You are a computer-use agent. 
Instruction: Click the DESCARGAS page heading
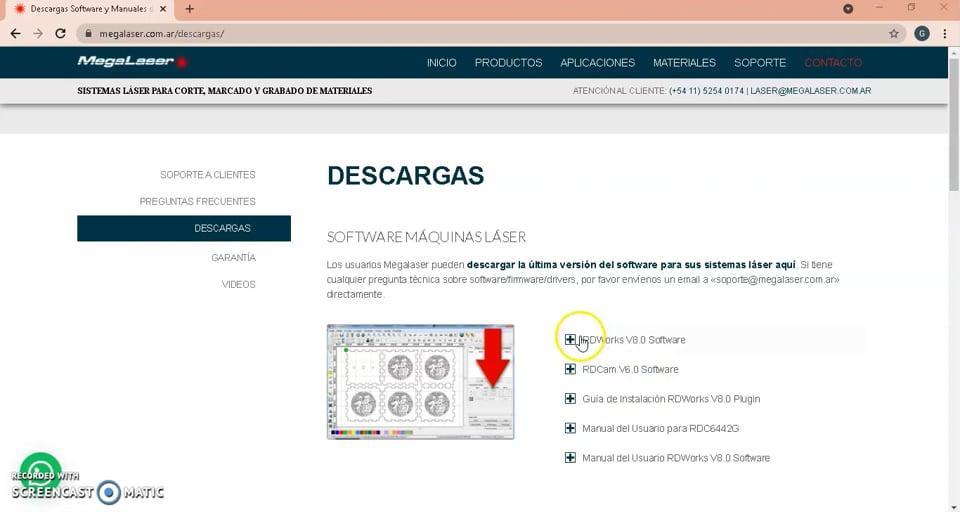point(405,176)
